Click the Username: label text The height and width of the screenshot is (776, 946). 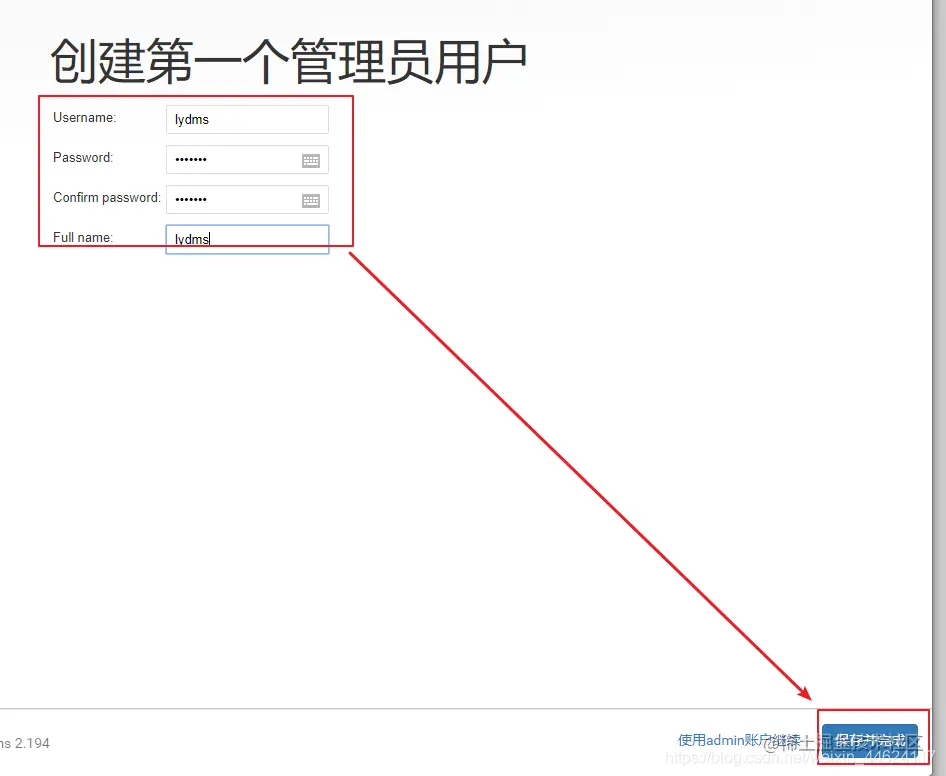[83, 117]
